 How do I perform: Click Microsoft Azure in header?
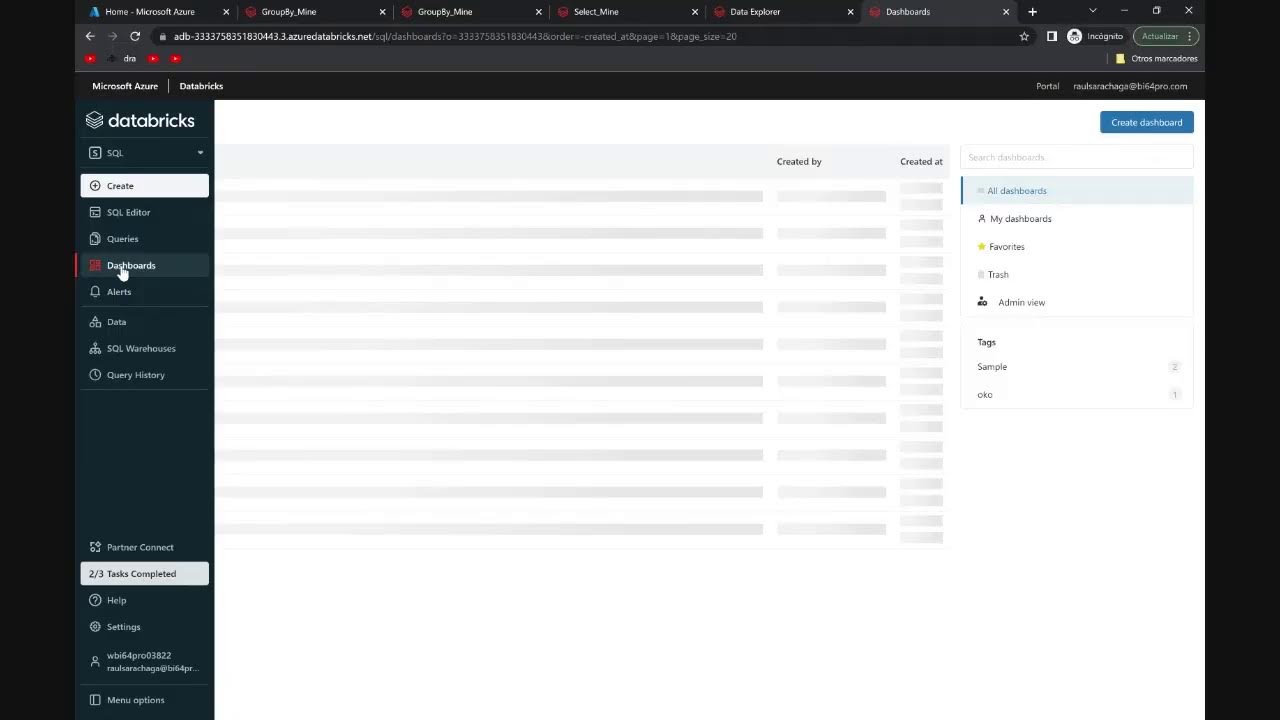pyautogui.click(x=125, y=86)
